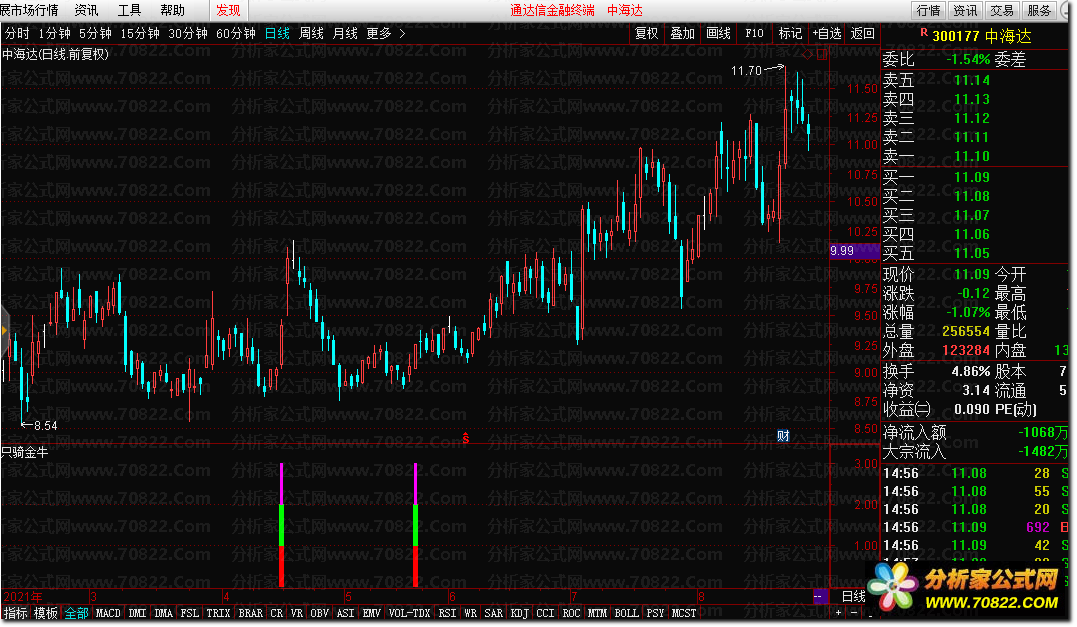Select the 模板 bottom tab

pyautogui.click(x=46, y=613)
